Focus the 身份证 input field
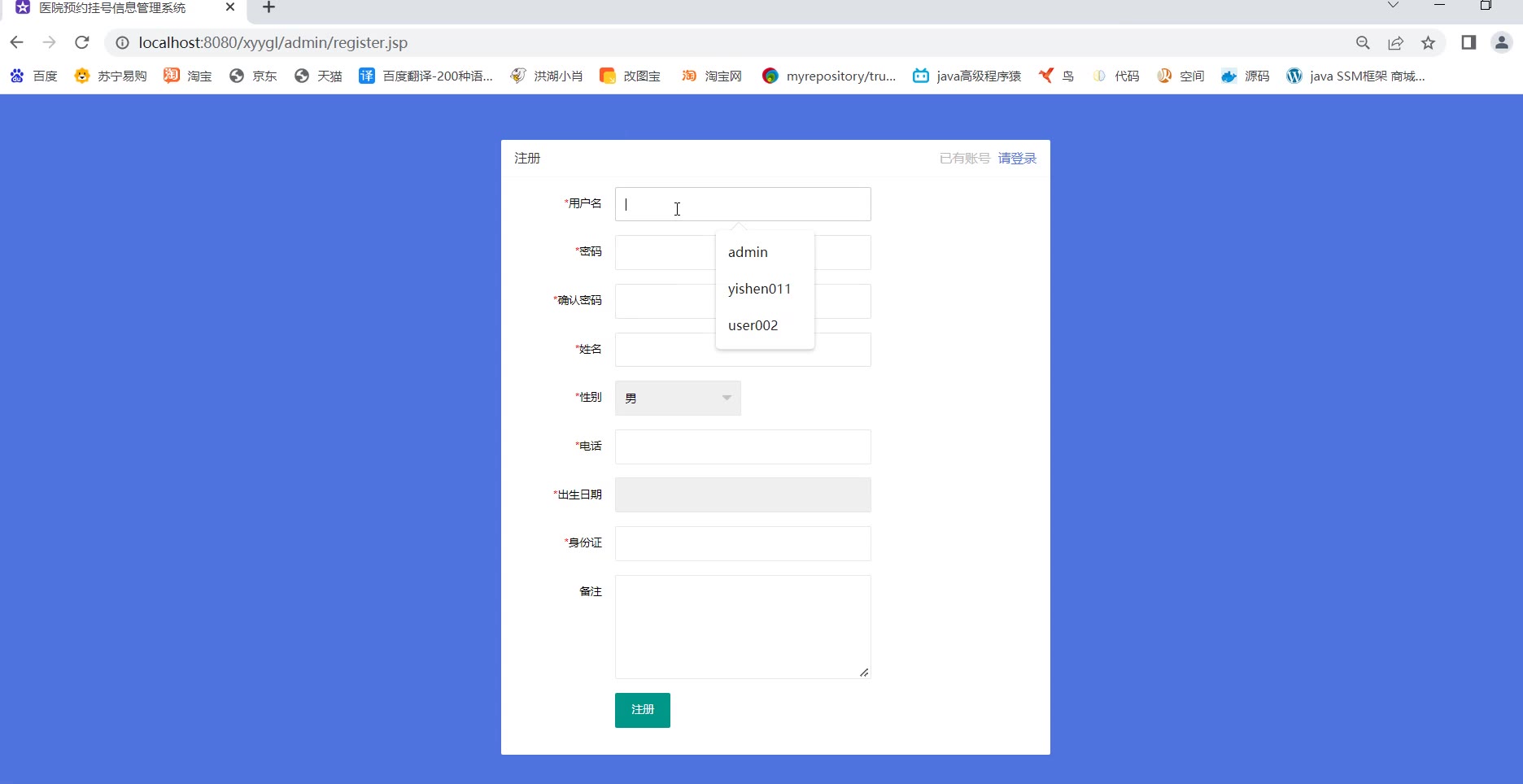 (x=743, y=543)
